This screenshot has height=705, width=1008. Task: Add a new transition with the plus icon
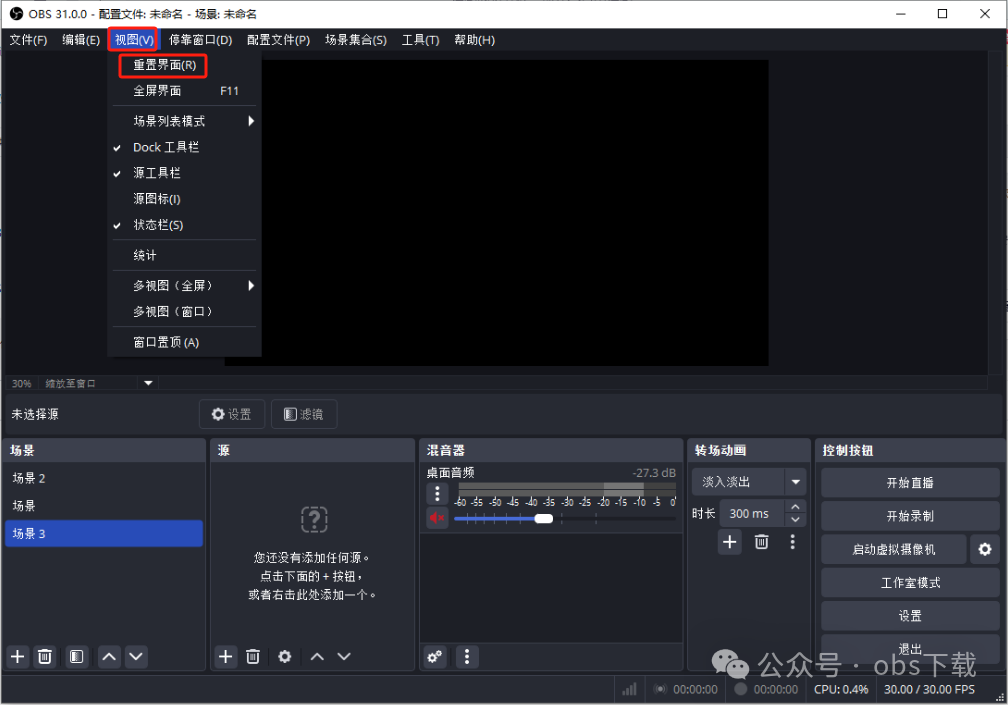tap(729, 542)
